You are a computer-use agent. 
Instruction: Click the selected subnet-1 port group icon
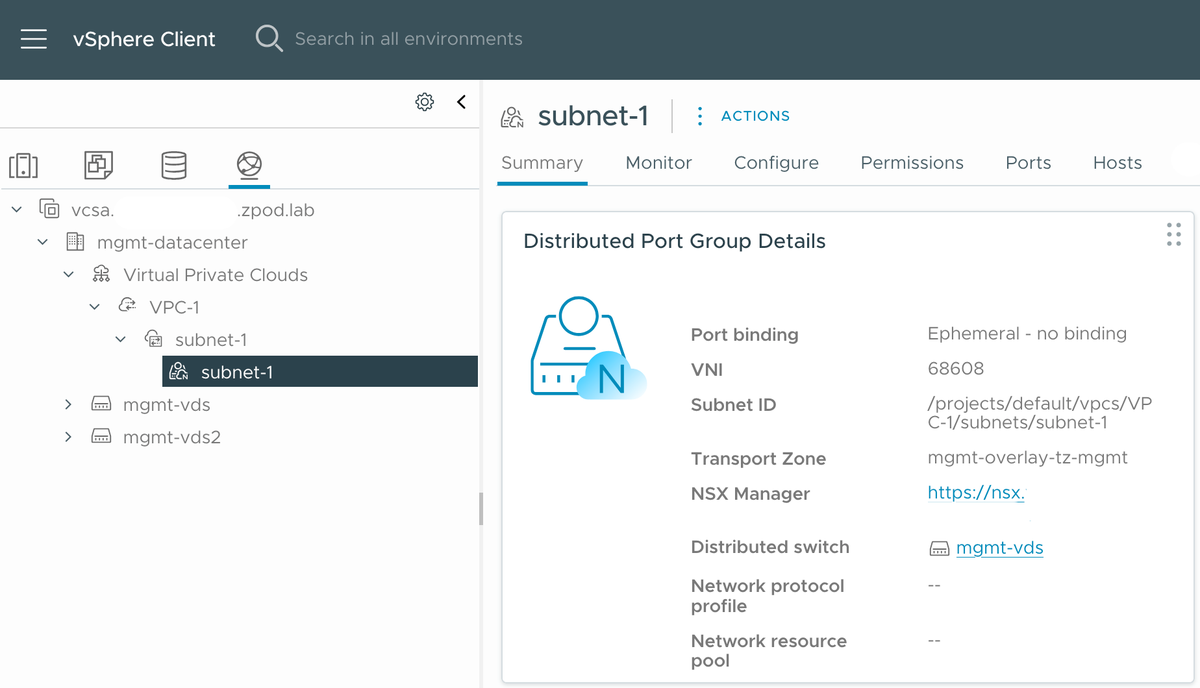tap(179, 372)
